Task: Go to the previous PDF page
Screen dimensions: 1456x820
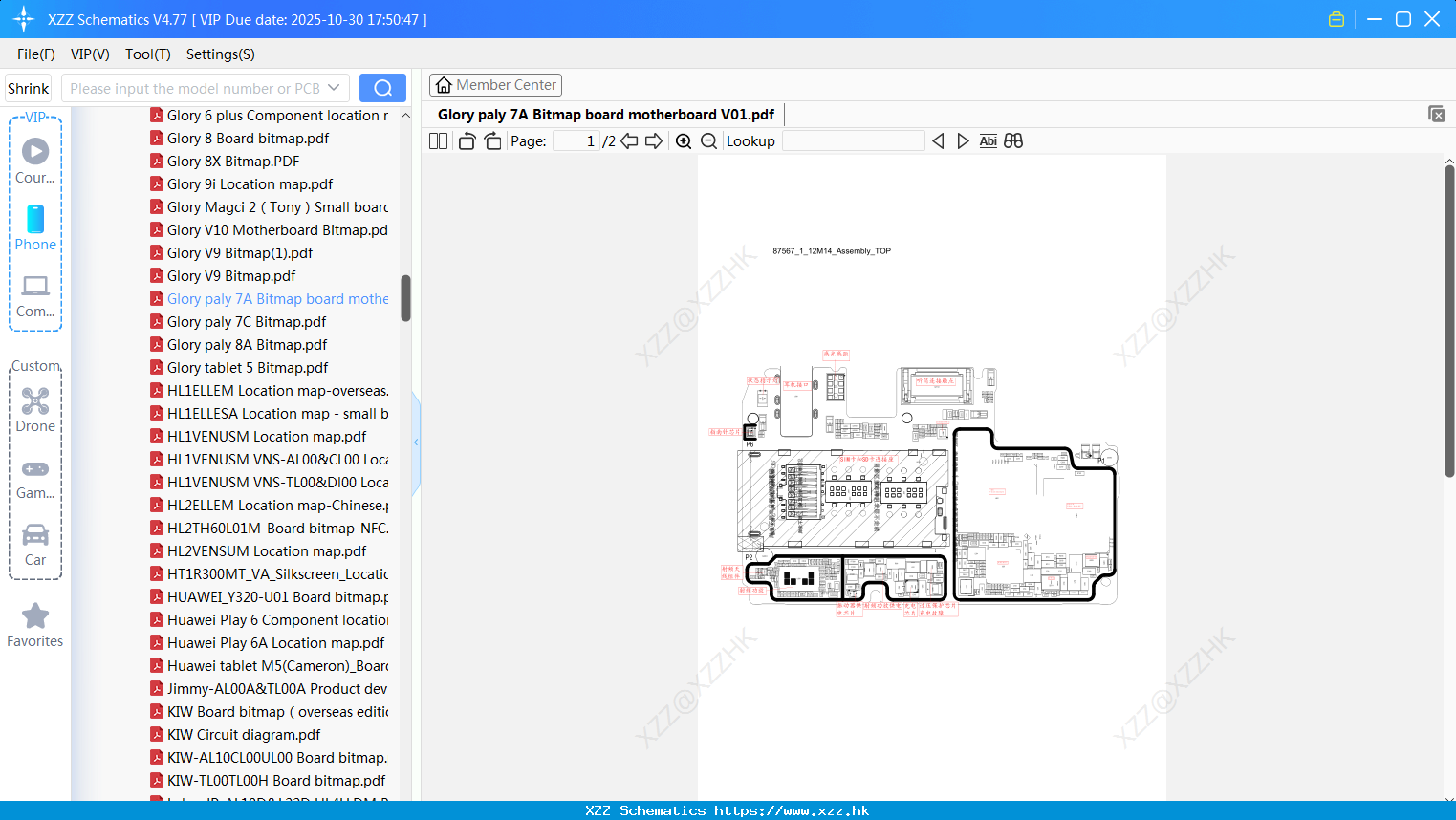Action: click(x=629, y=140)
